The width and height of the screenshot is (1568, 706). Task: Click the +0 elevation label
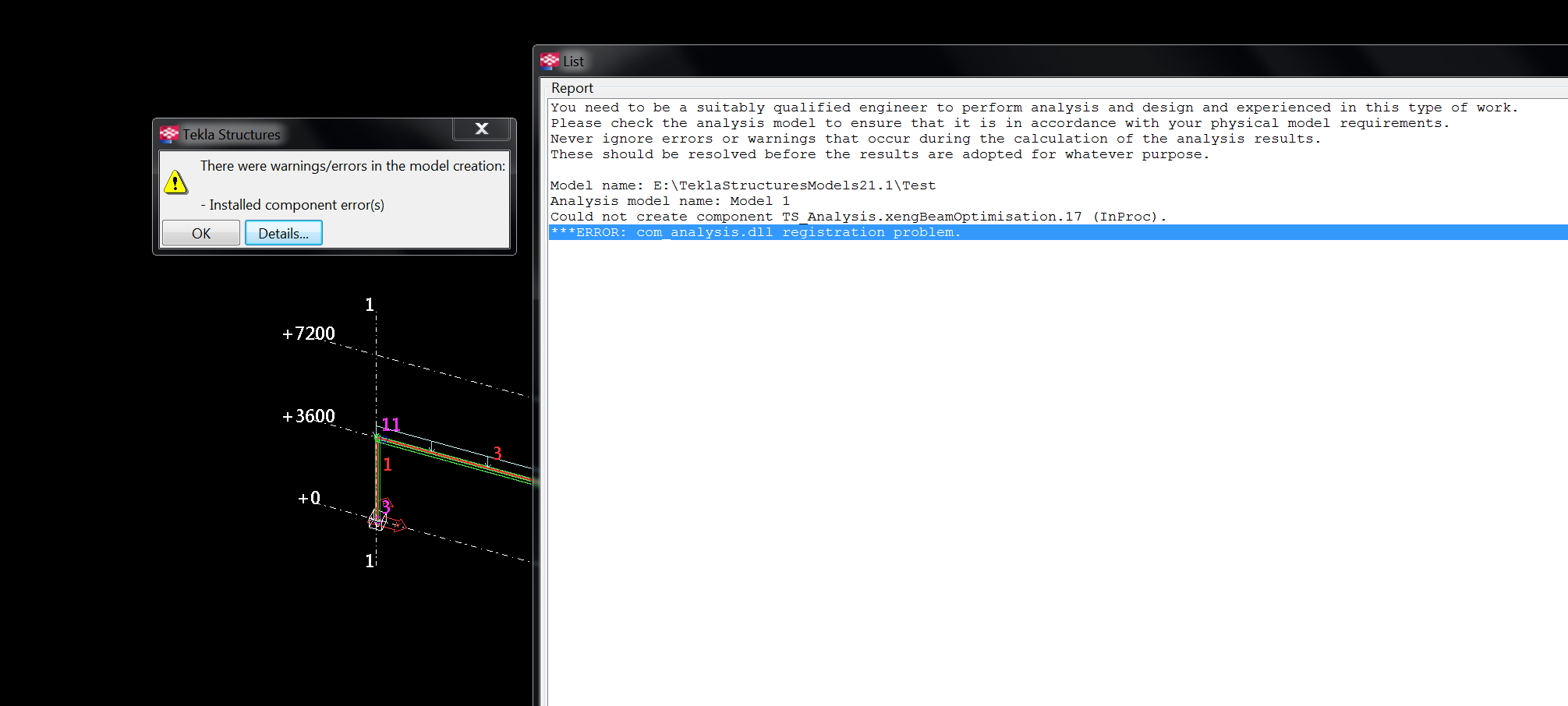point(310,498)
